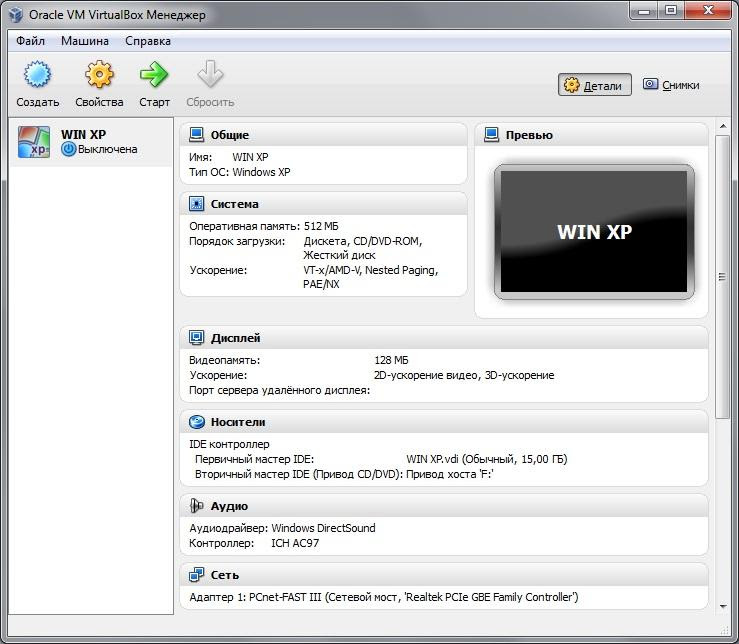Open the Справка menu
Image resolution: width=739 pixels, height=644 pixels.
tap(148, 41)
